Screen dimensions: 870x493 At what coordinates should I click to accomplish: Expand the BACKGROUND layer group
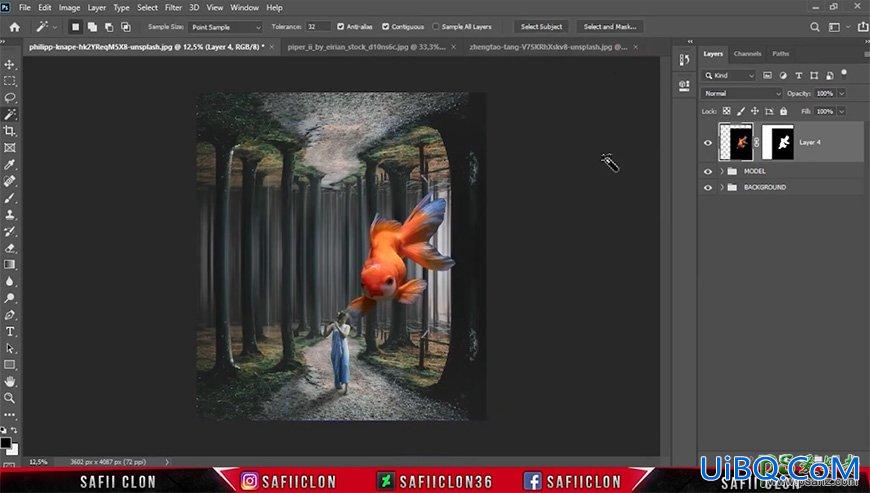(722, 187)
